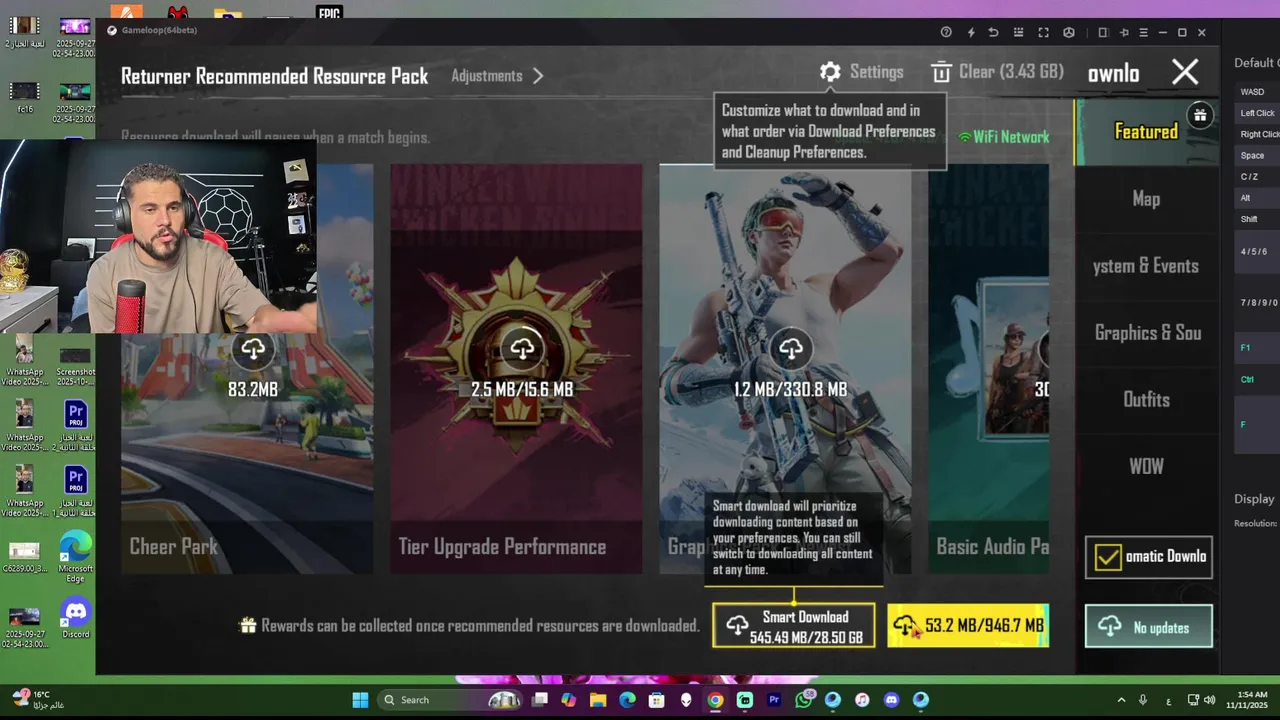The width and height of the screenshot is (1280, 720).
Task: Pin the Gameloop window on top
Action: 1124,32
